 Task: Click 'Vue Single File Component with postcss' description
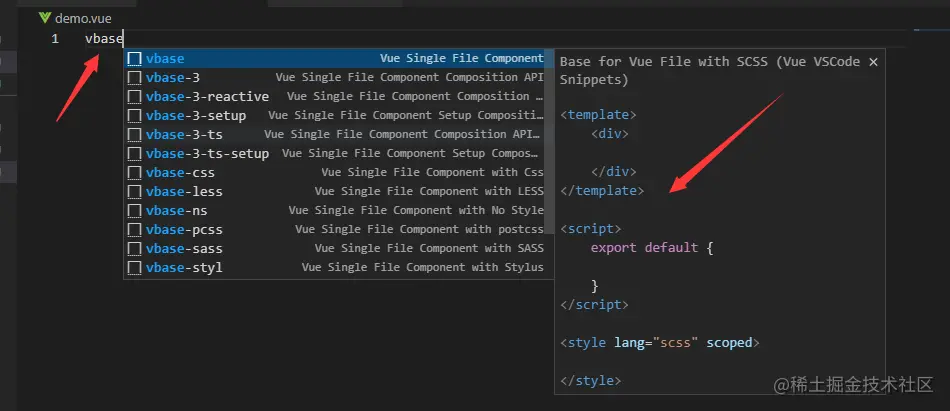[x=419, y=230]
